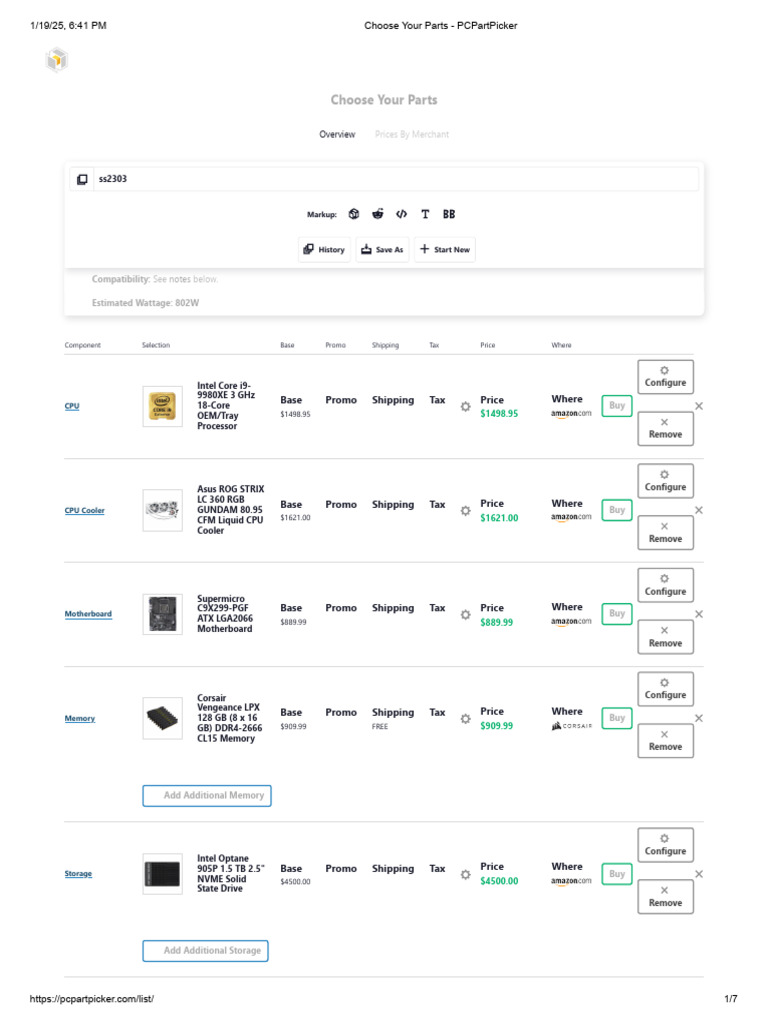The width and height of the screenshot is (768, 1024).
Task: Open the Motherboard component link
Action: point(88,614)
